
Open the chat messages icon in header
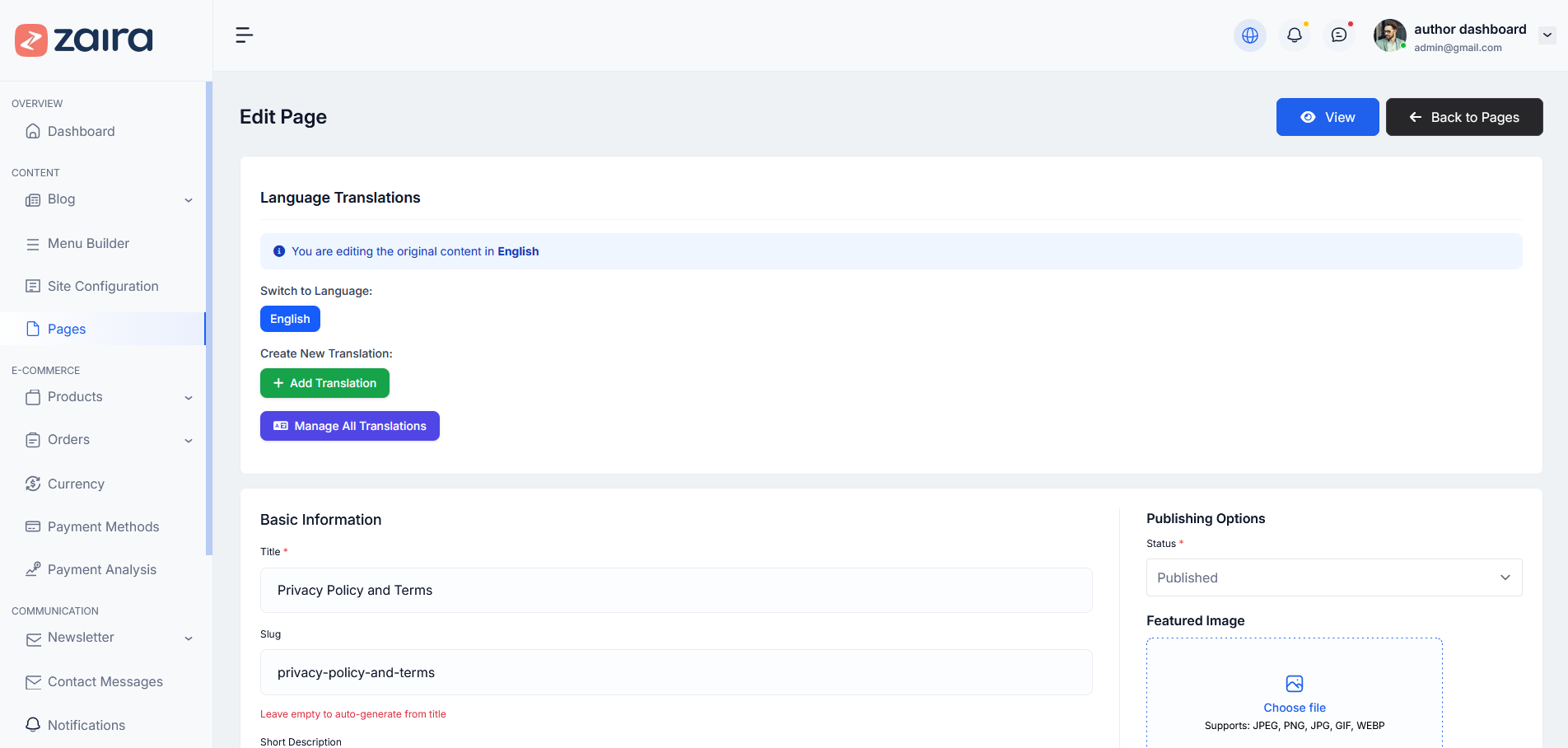pyautogui.click(x=1338, y=35)
